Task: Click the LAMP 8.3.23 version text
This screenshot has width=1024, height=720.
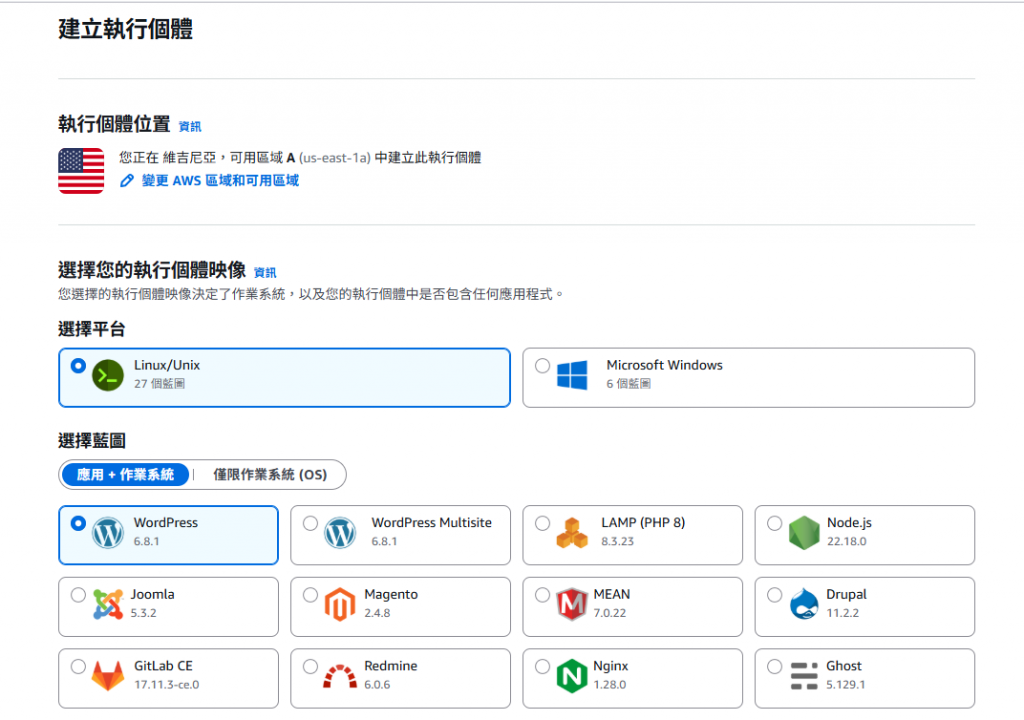Action: pos(618,541)
